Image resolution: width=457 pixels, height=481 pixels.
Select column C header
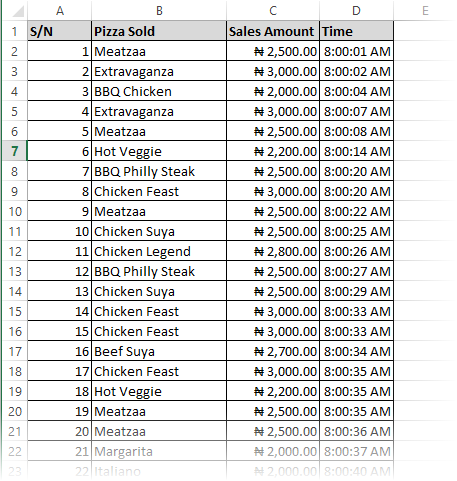(273, 11)
